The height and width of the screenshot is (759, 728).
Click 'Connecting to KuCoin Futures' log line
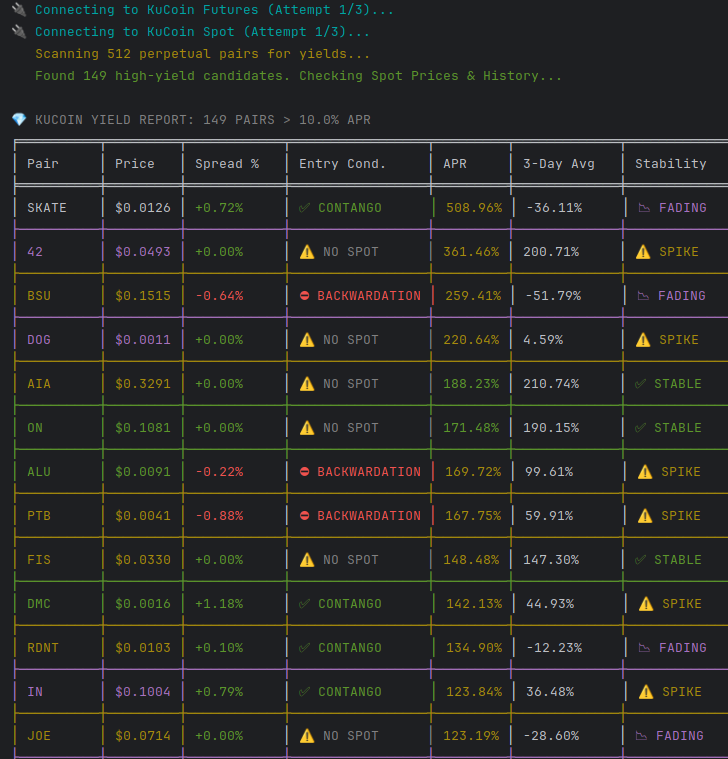coord(214,9)
